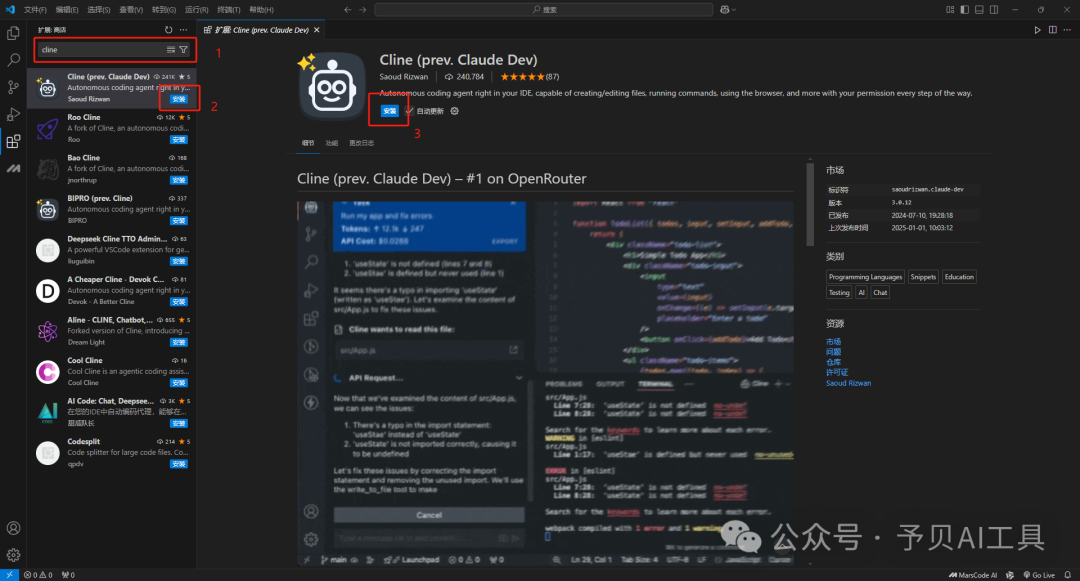
Task: Install the Roo Cline extension
Action: [179, 140]
